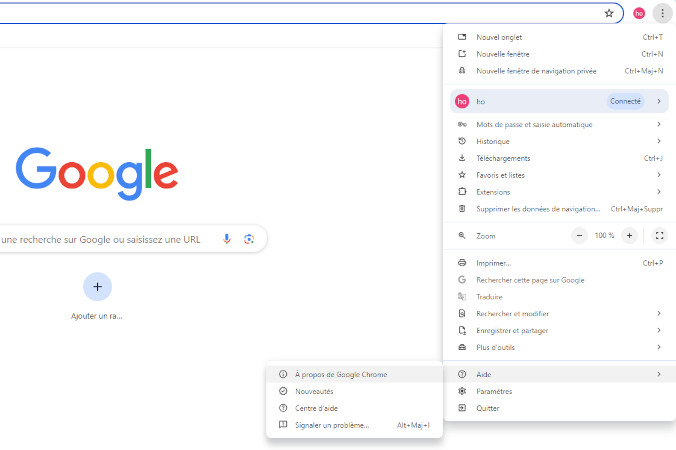
Task: Click the Signaler un problème feedback icon
Action: click(x=283, y=425)
